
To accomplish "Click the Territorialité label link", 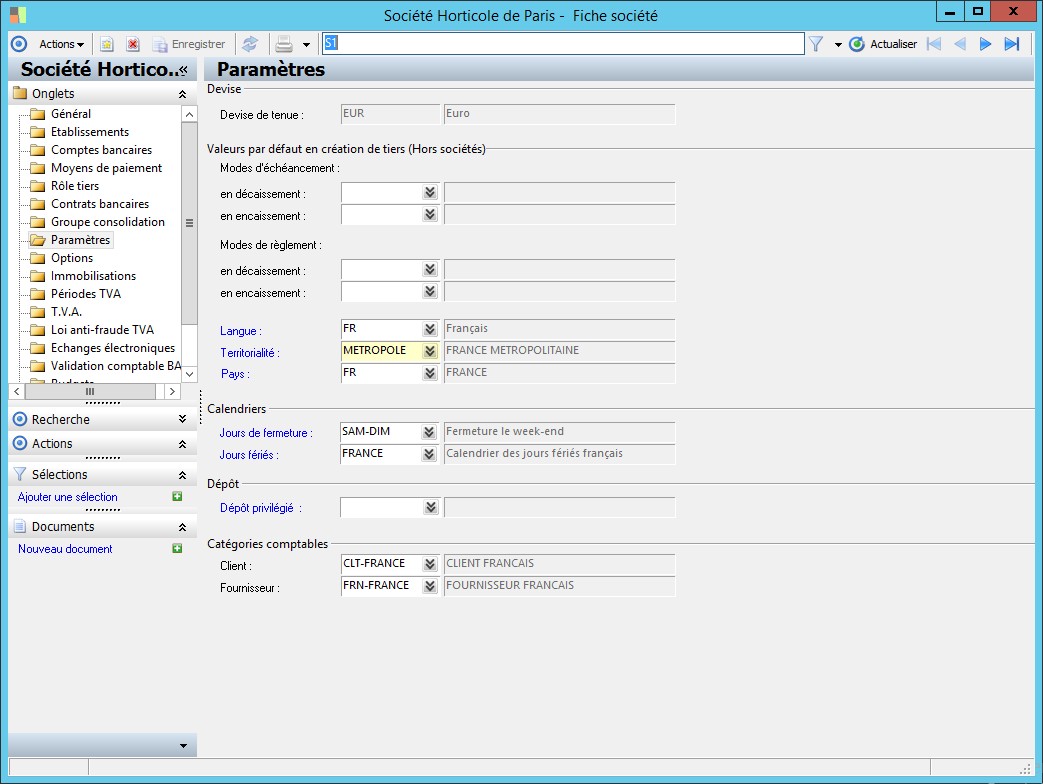I will click(x=249, y=353).
